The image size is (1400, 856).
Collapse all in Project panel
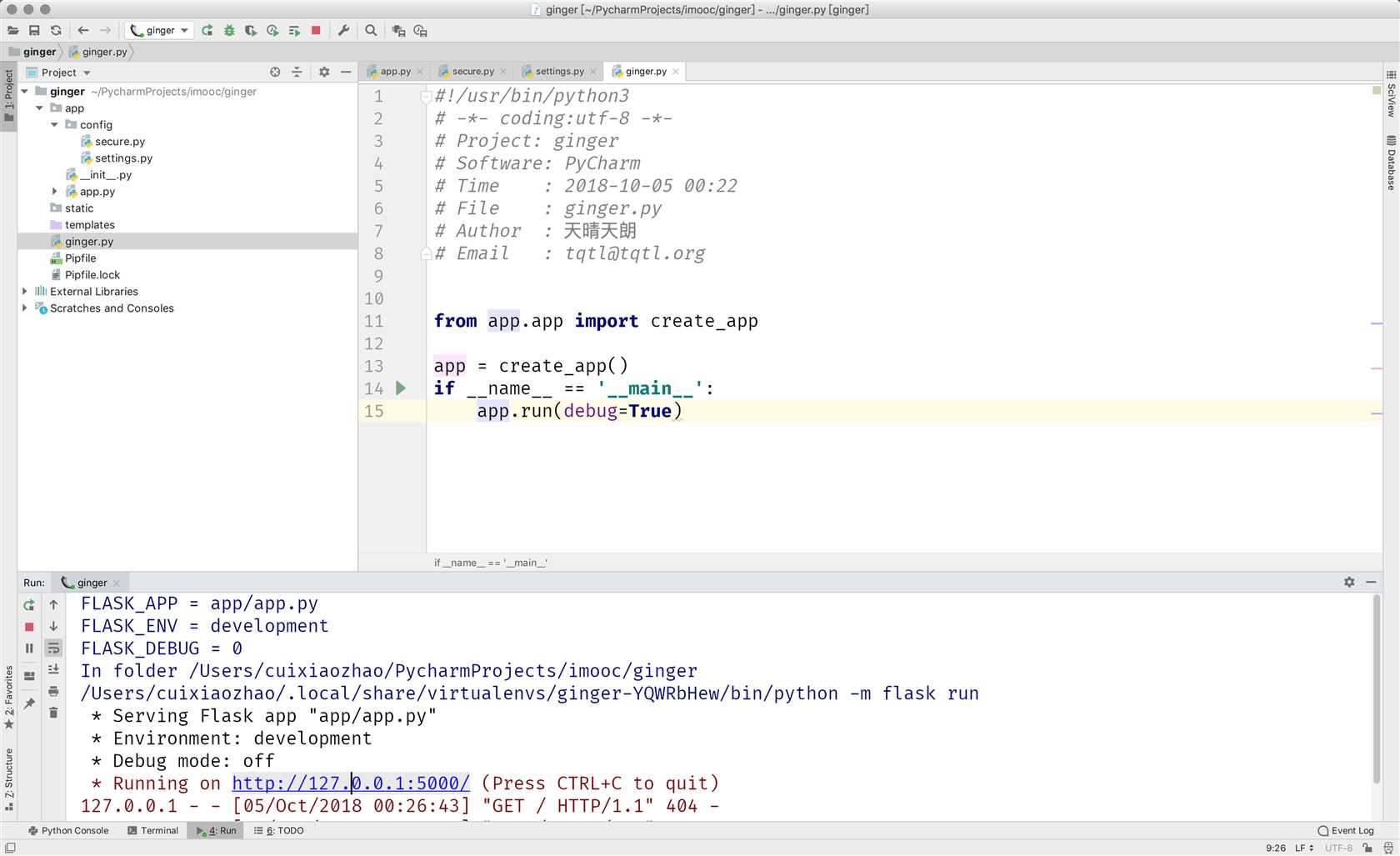tap(297, 73)
